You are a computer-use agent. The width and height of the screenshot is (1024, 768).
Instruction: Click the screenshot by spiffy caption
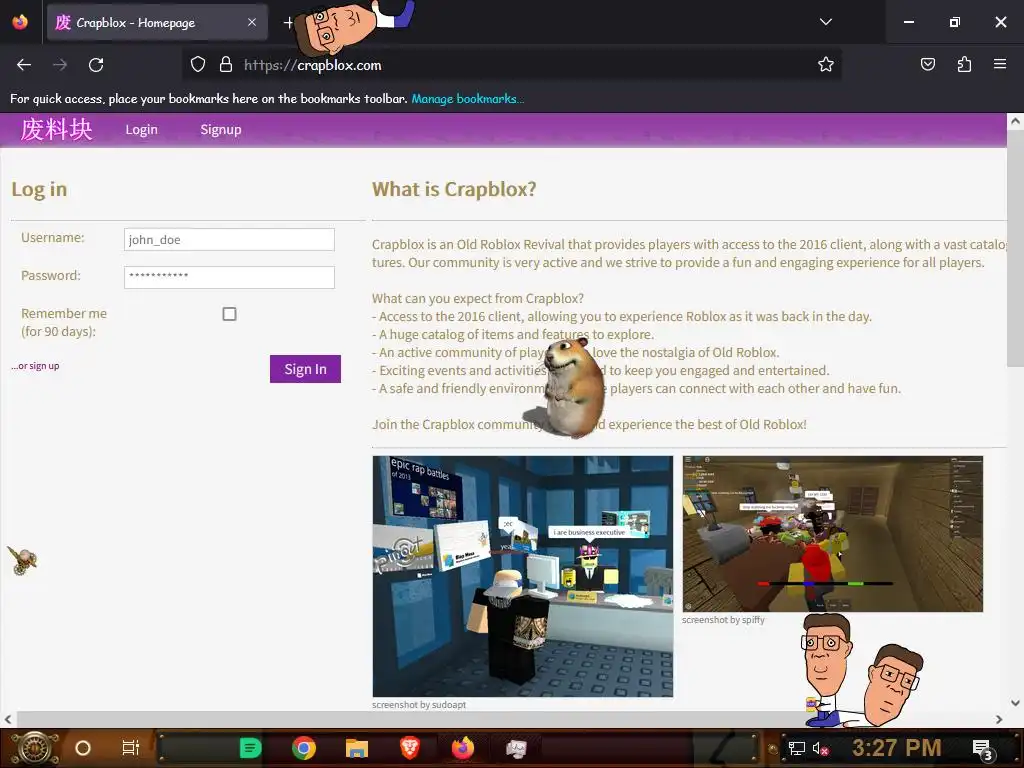pos(723,620)
